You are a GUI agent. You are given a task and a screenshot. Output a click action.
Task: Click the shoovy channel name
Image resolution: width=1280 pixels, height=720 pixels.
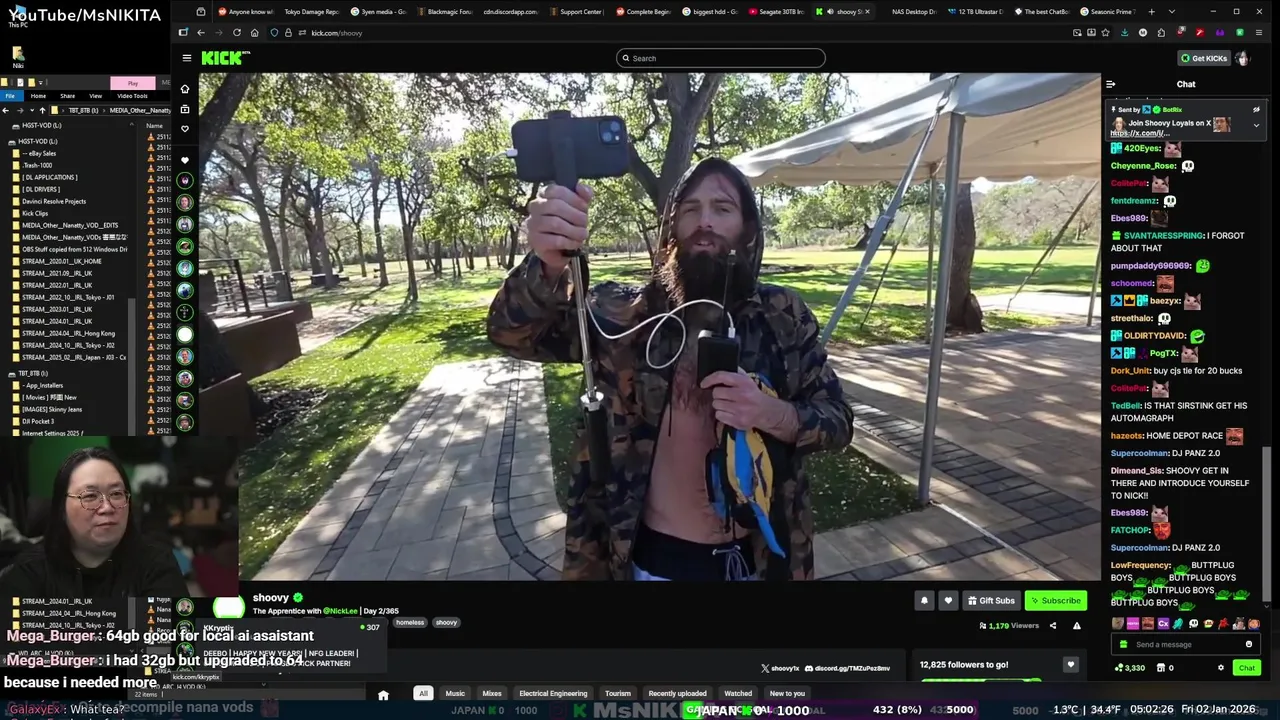point(270,598)
